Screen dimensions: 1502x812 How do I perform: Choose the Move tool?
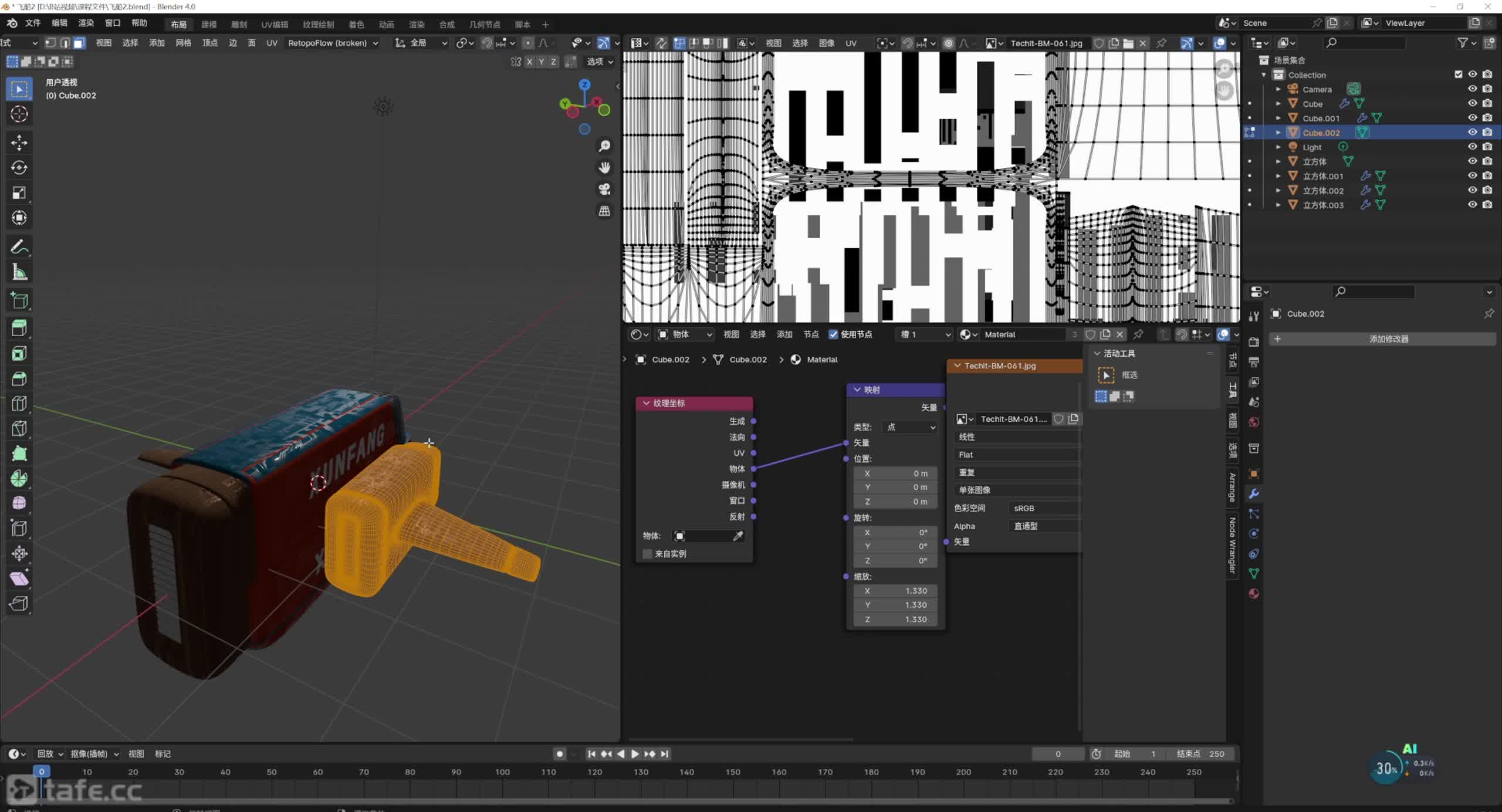[x=19, y=143]
